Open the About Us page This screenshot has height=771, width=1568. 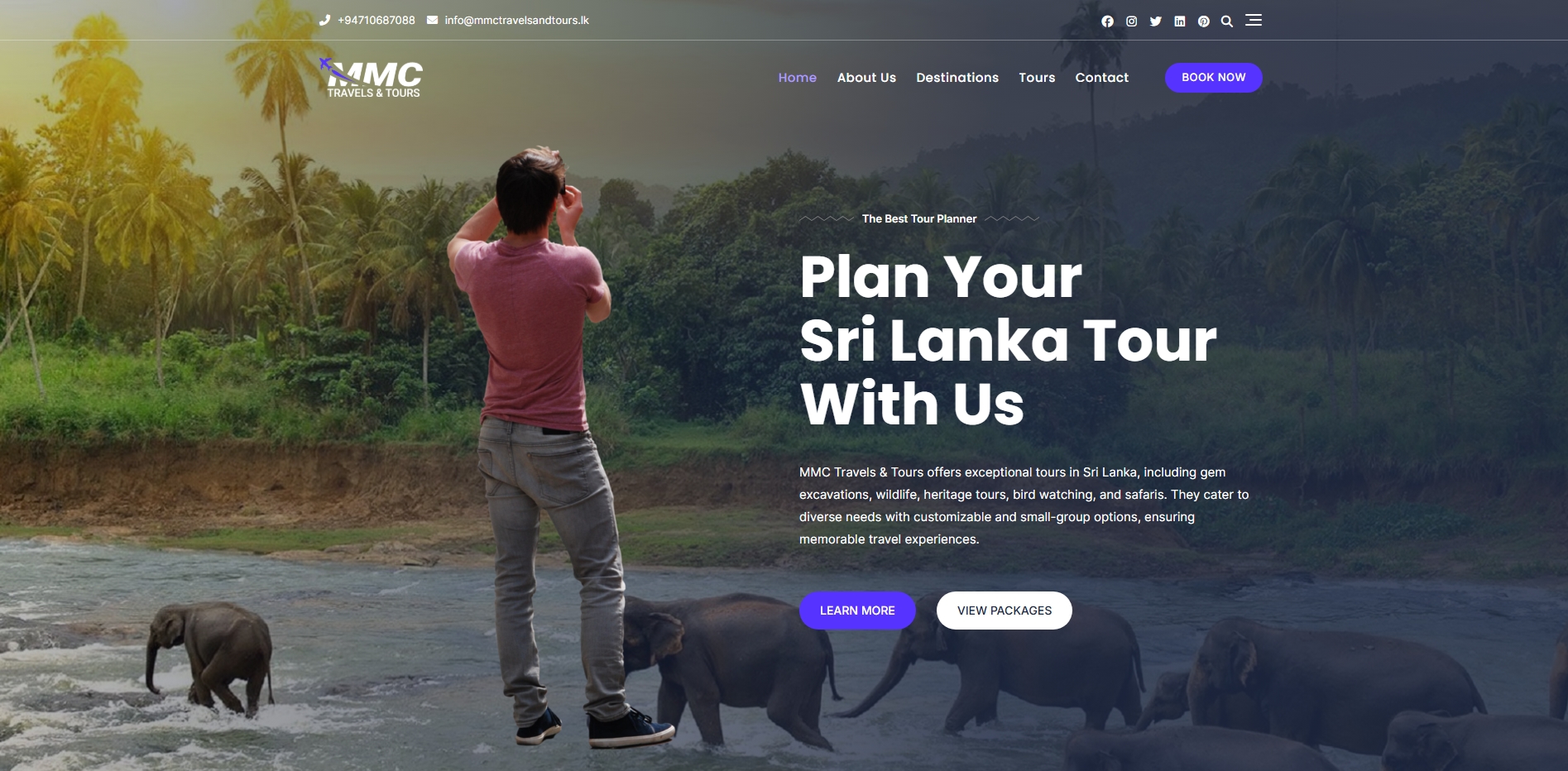(x=866, y=78)
